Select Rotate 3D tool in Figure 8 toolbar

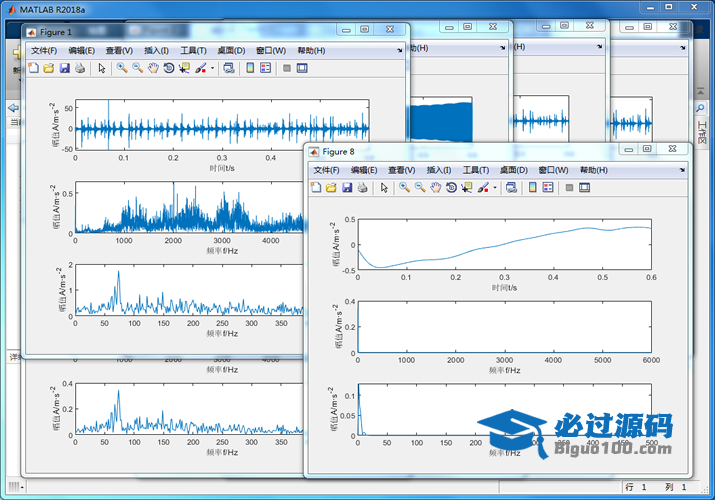point(451,188)
